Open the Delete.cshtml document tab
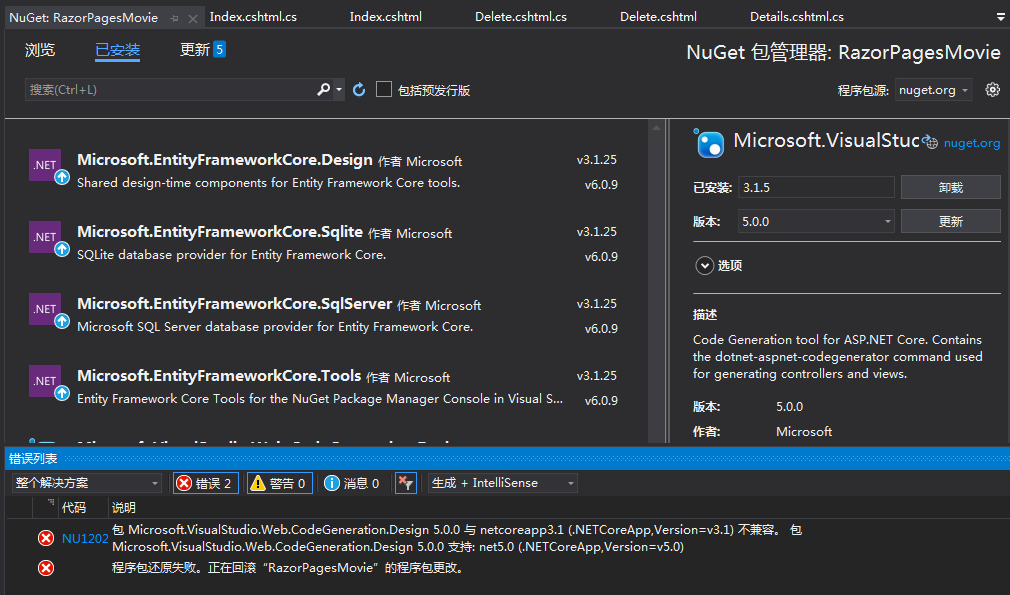This screenshot has height=595, width=1010. coord(658,17)
